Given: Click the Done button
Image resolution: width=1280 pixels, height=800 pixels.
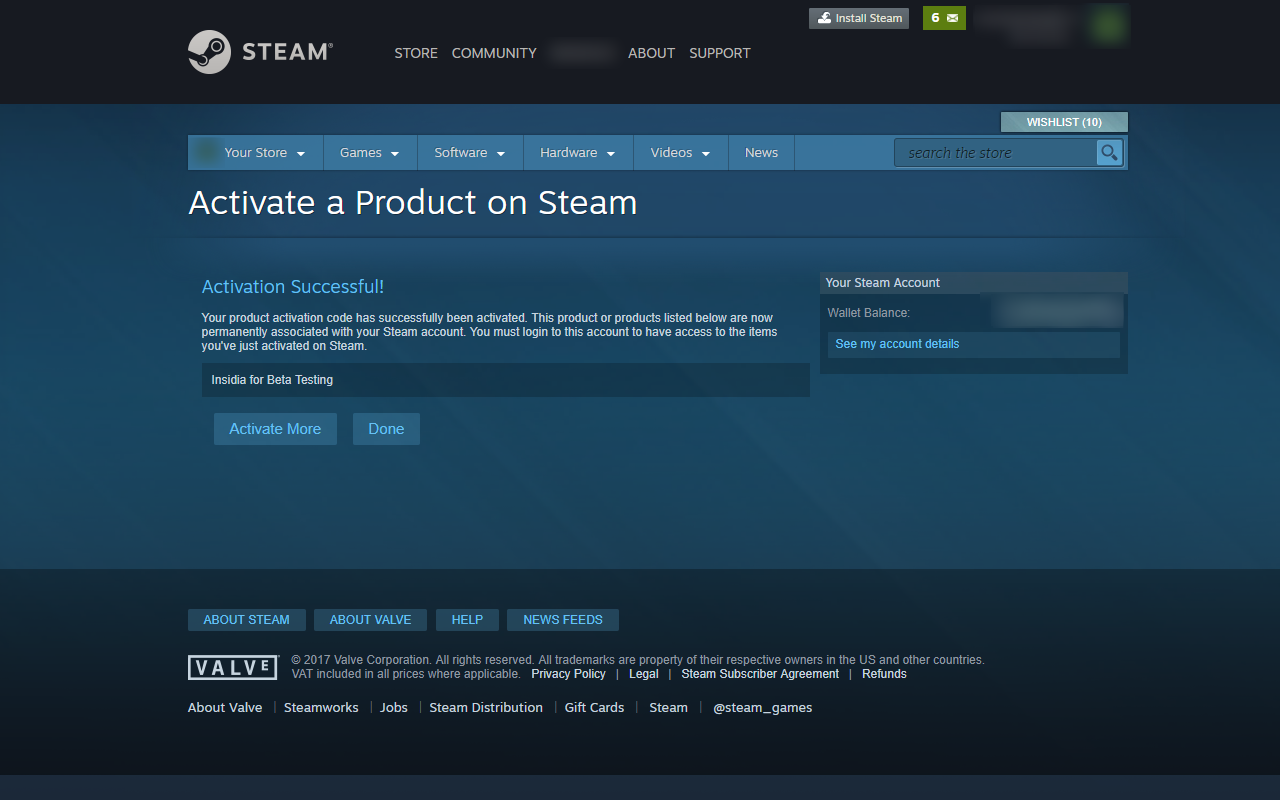Looking at the screenshot, I should 386,428.
